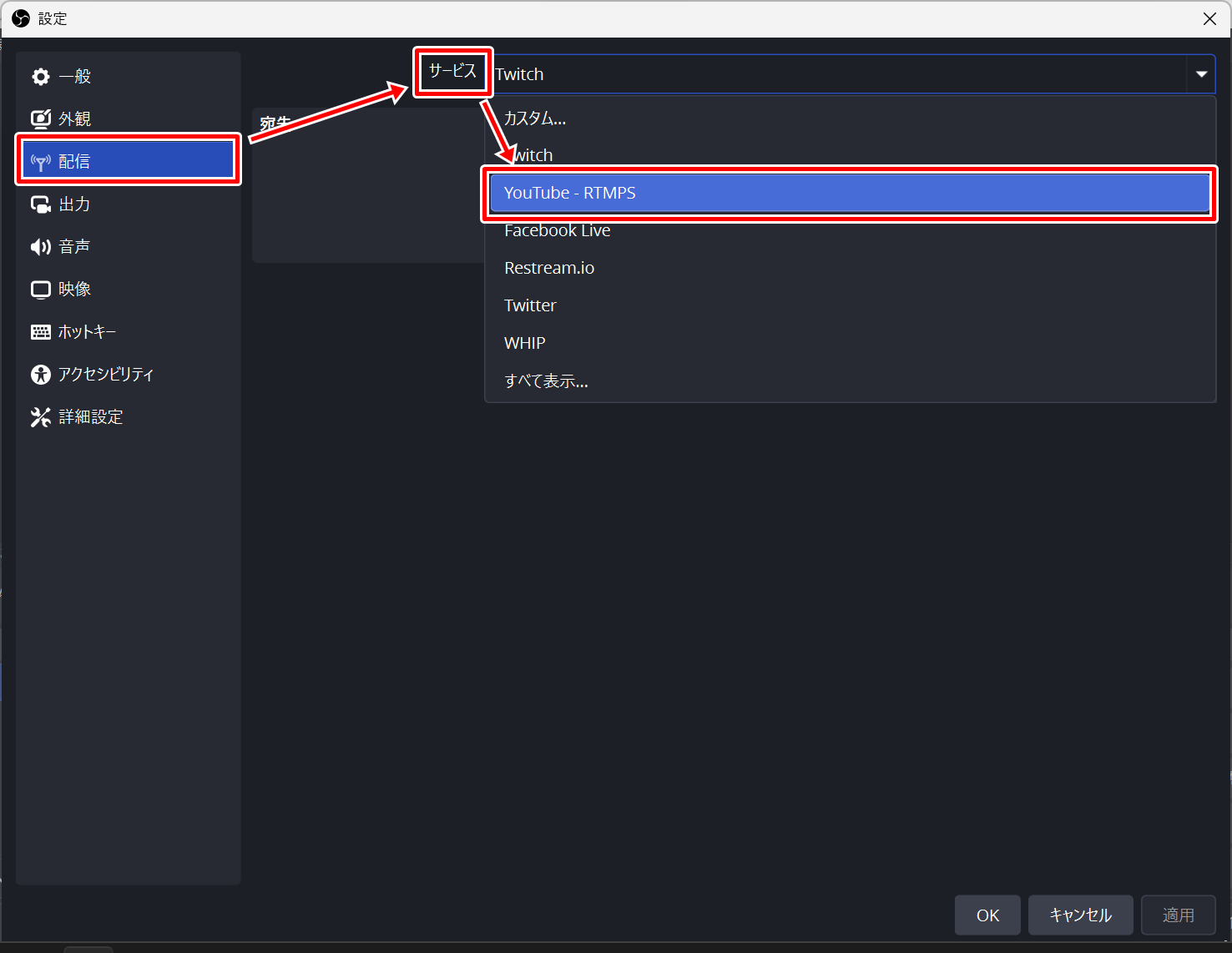
Task: Click the Video (映像) monitor icon
Action: [x=41, y=290]
